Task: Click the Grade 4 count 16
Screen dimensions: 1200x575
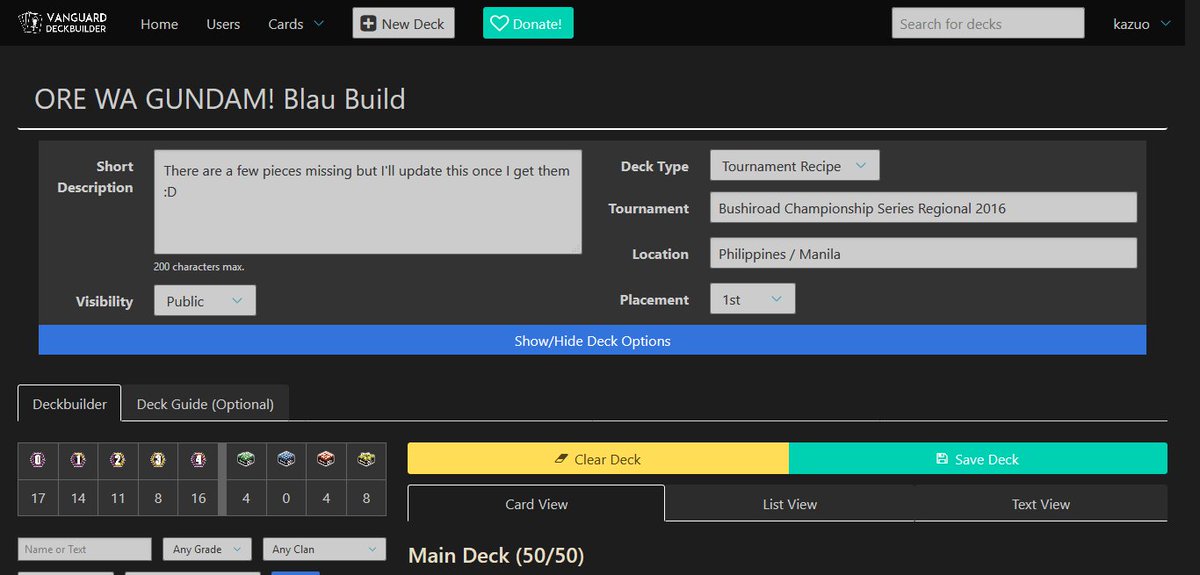Action: click(x=198, y=497)
